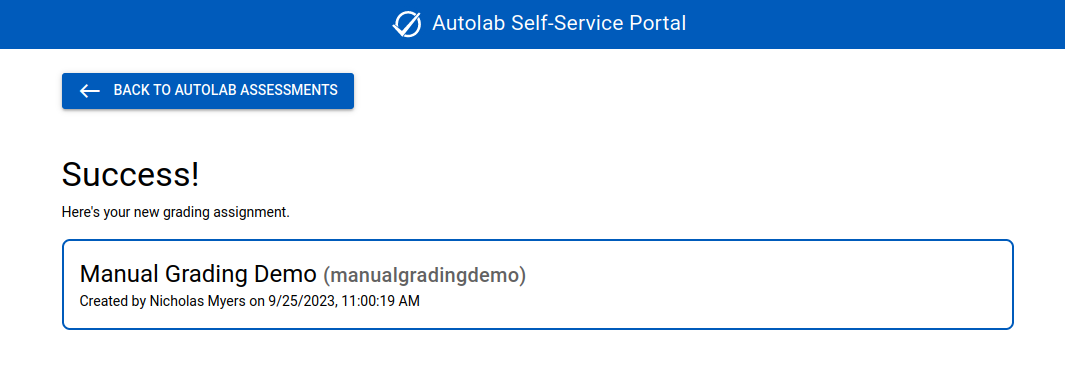
Task: Click the name Nicholas Myers
Action: (x=197, y=301)
